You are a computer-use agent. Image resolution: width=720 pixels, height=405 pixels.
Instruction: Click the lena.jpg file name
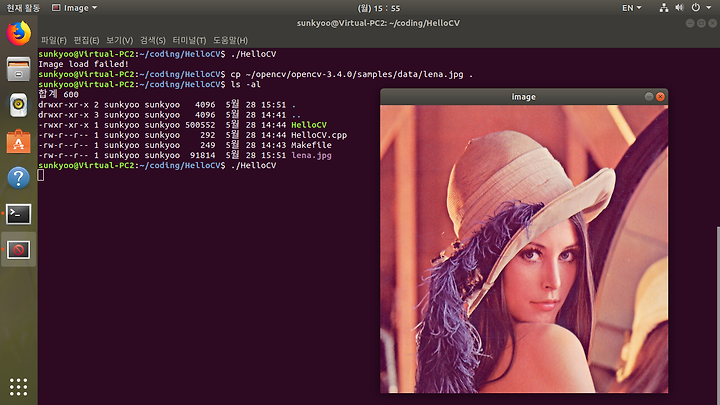pos(311,155)
